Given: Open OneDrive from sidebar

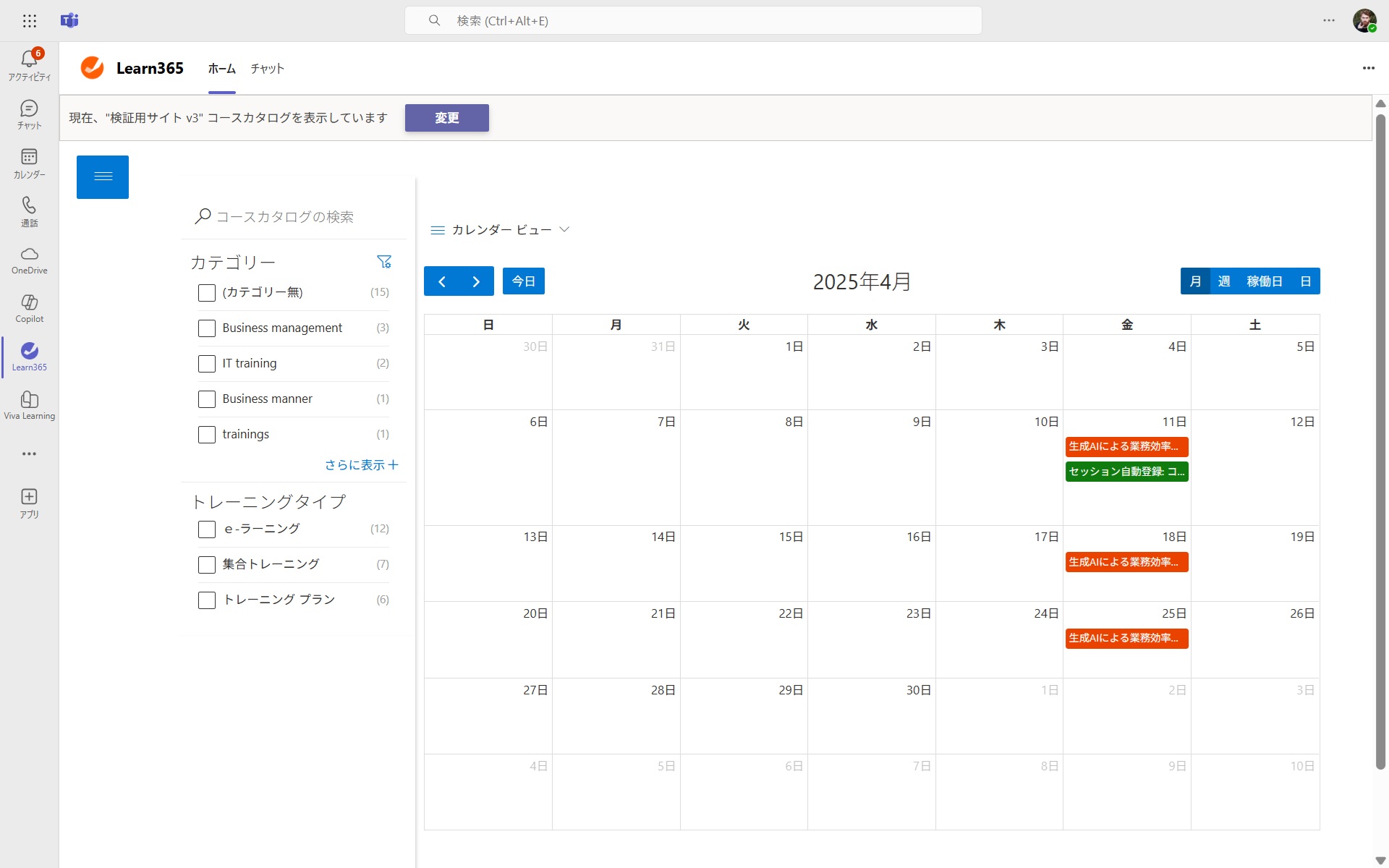Looking at the screenshot, I should pos(30,260).
